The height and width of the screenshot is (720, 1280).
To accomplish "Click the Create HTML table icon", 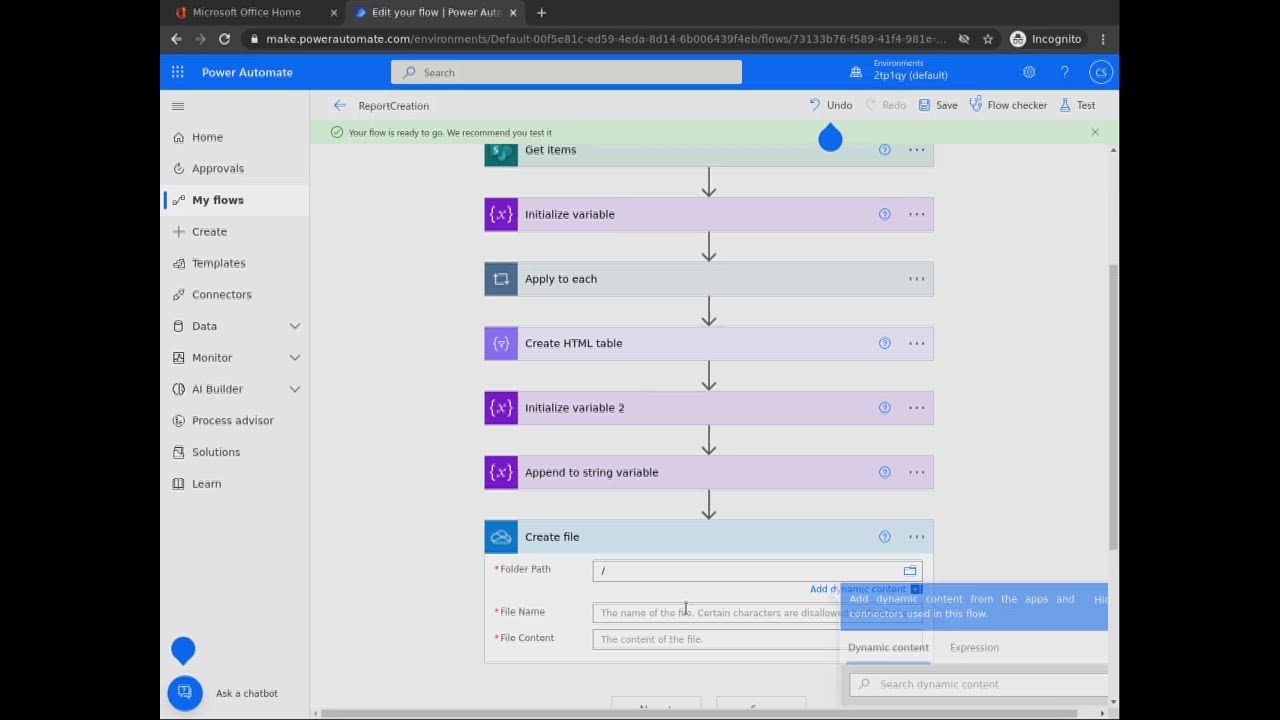I will coord(501,343).
